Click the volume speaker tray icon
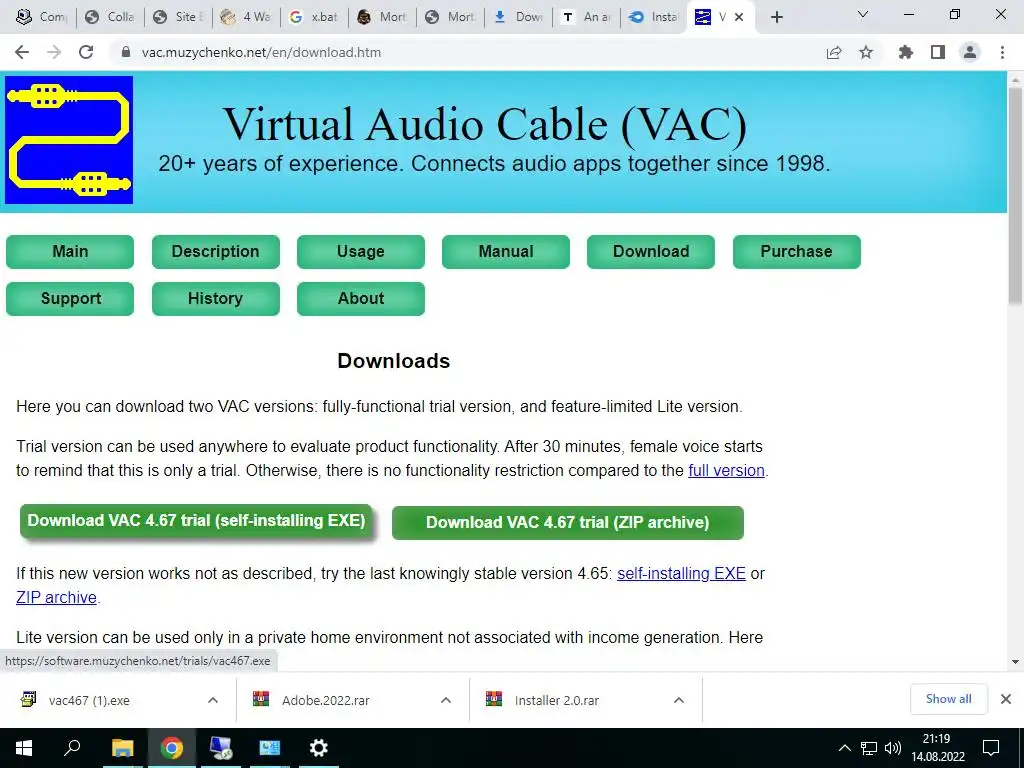The width and height of the screenshot is (1024, 768). (x=893, y=748)
